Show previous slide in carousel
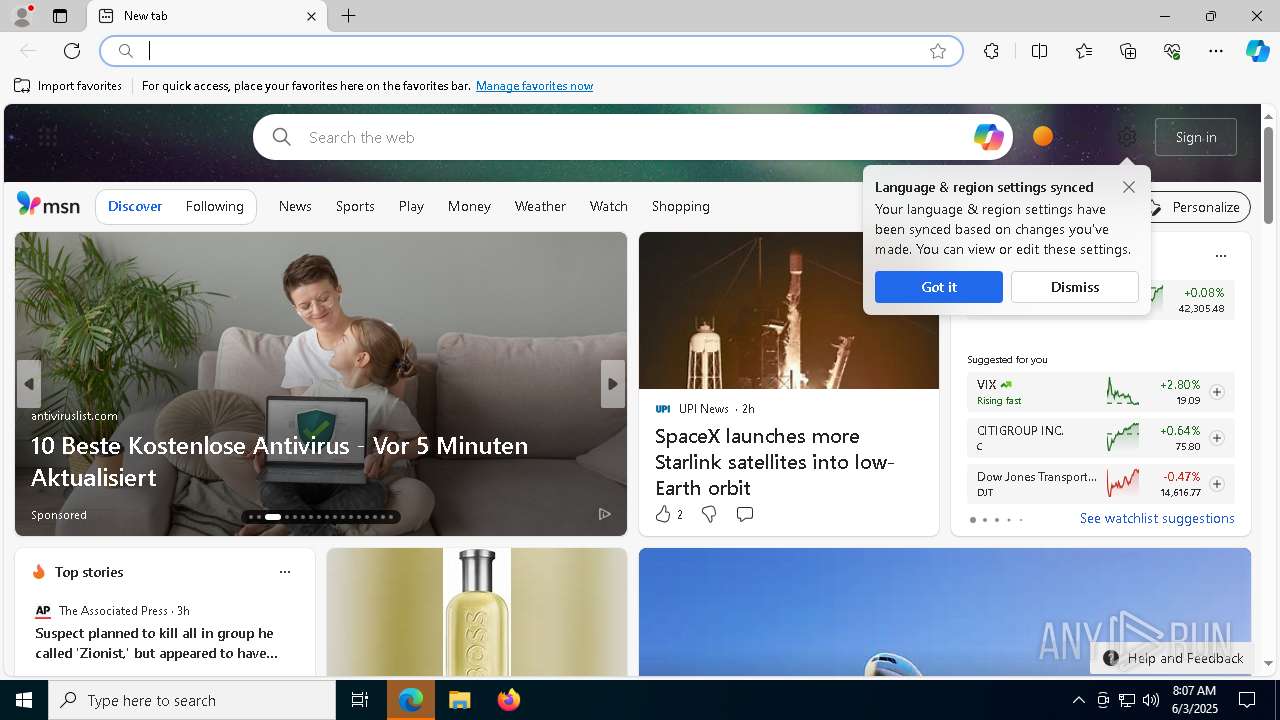1280x720 pixels. [29, 384]
